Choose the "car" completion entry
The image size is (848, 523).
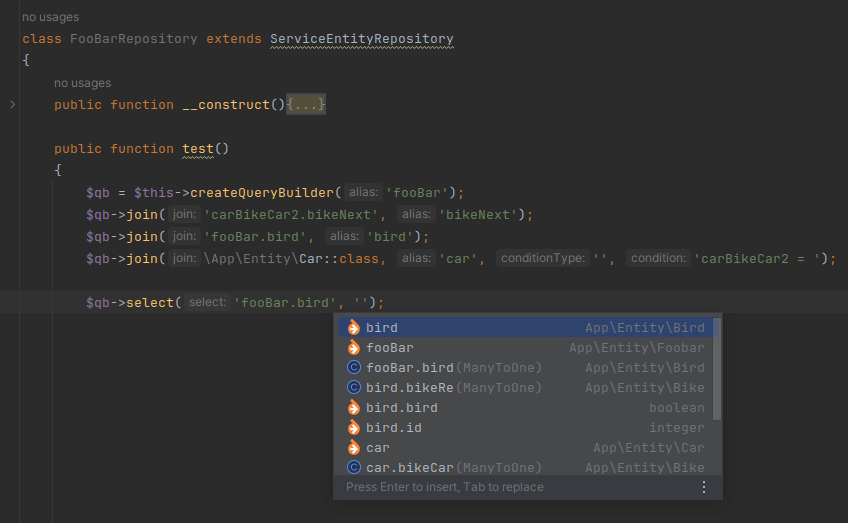coord(378,448)
